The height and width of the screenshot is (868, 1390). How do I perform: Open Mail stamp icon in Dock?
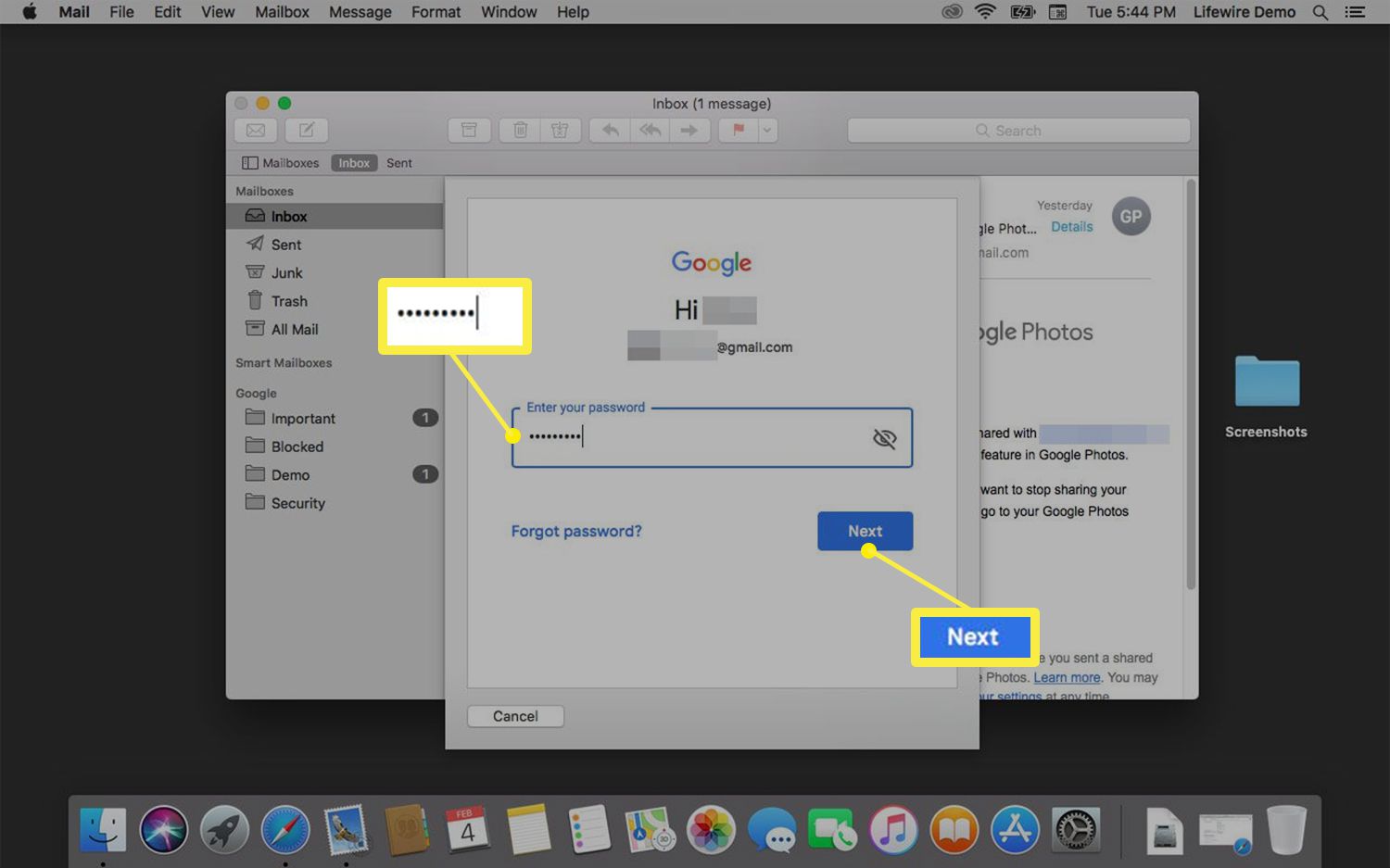[x=347, y=829]
